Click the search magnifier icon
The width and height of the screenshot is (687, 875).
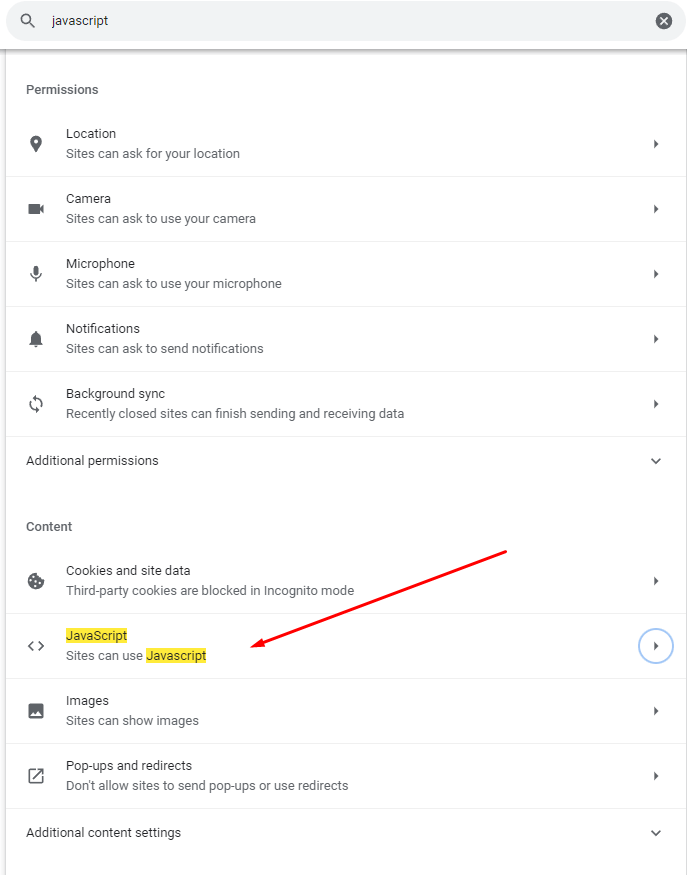[28, 21]
